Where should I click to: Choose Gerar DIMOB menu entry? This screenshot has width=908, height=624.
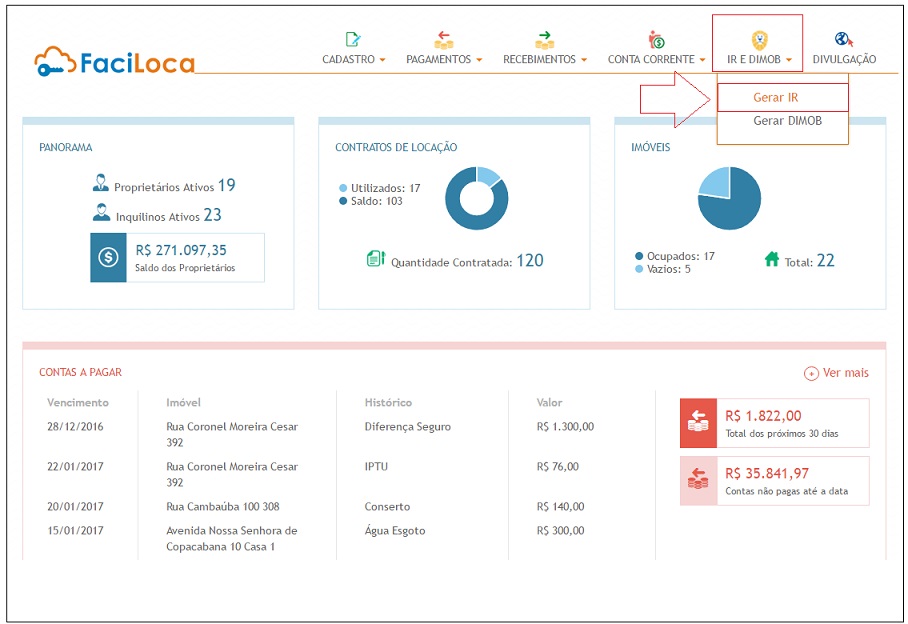[x=787, y=121]
